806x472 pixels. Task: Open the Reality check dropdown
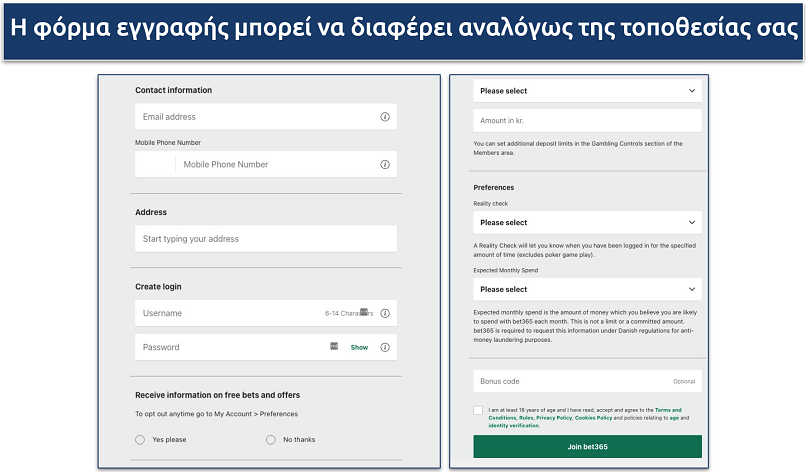click(587, 222)
